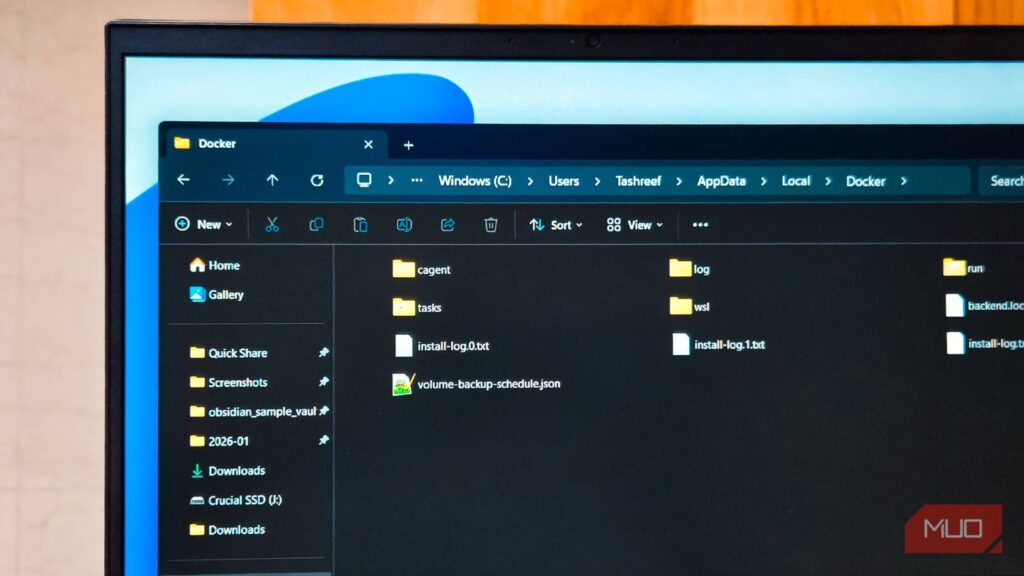Open the Users folder from the breadcrumb

[x=564, y=180]
